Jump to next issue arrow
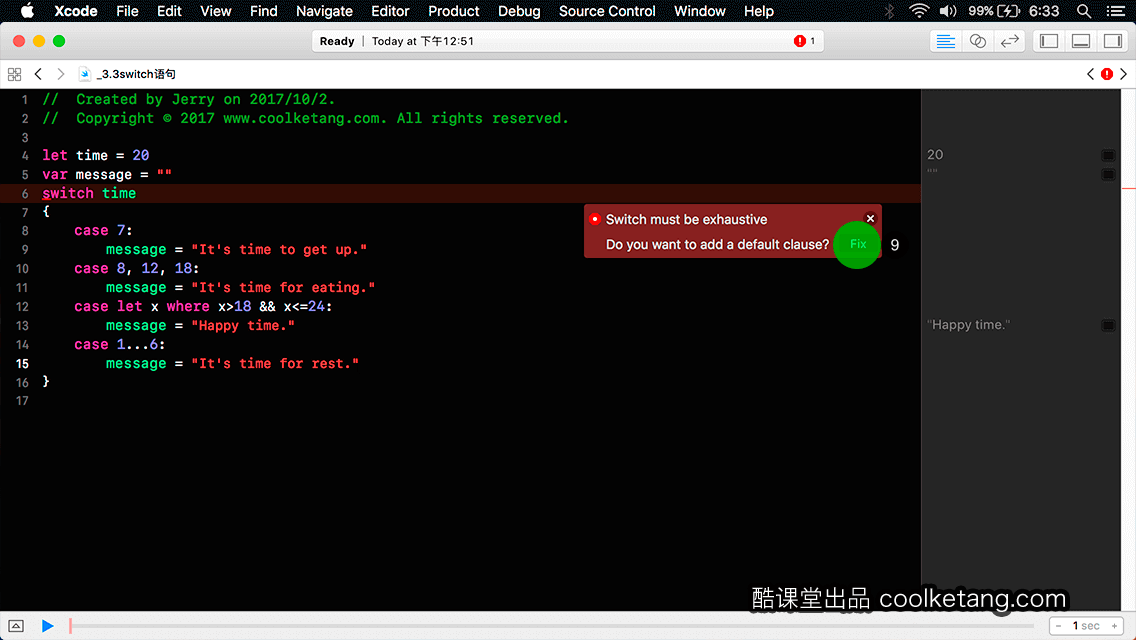Viewport: 1136px width, 640px height. 1124,74
